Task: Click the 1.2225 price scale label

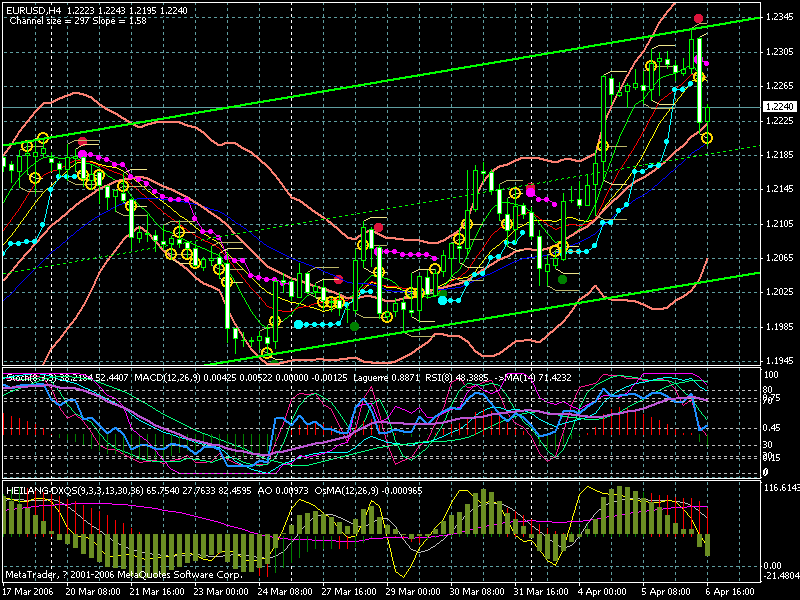Action: click(779, 120)
